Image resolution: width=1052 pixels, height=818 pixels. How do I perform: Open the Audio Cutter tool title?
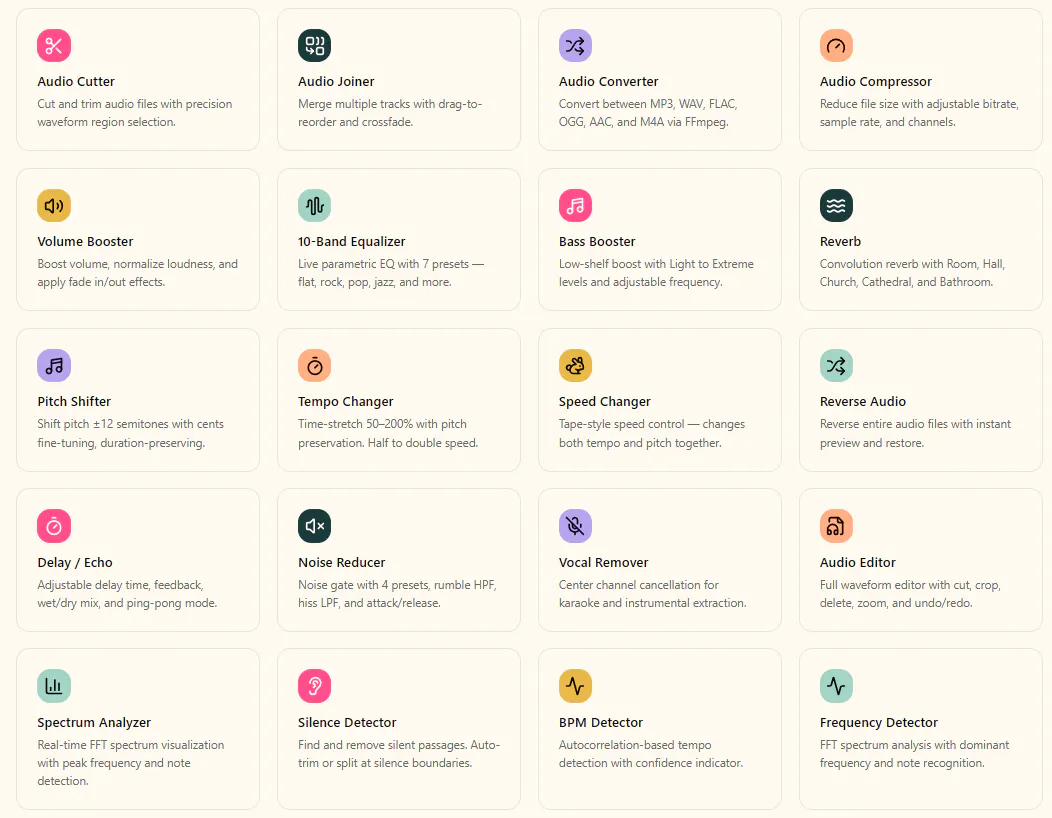click(x=76, y=81)
